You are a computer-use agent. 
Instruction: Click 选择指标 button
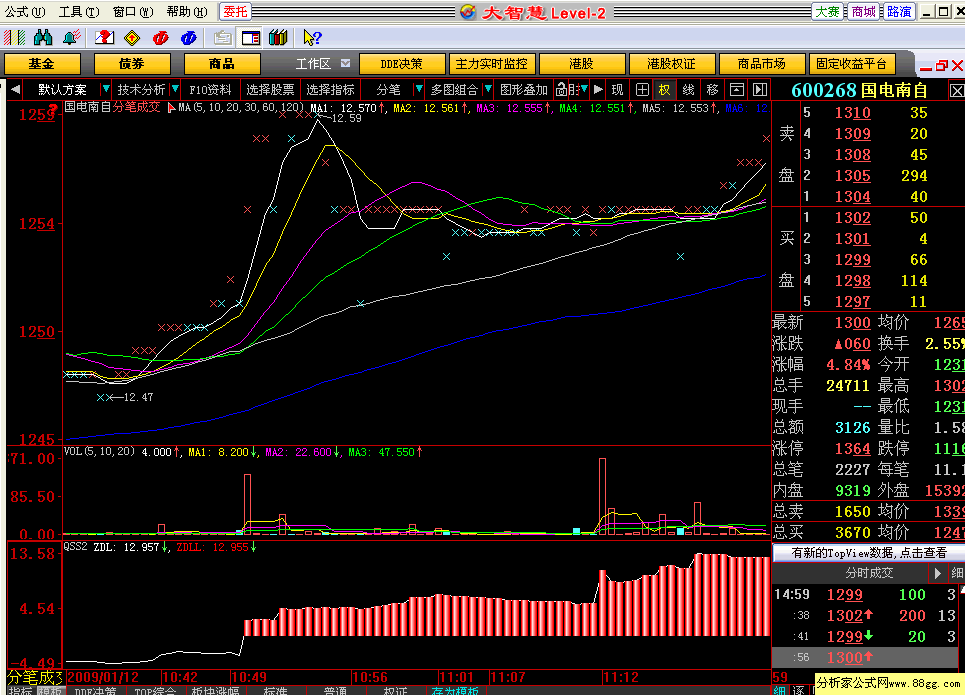click(x=330, y=90)
